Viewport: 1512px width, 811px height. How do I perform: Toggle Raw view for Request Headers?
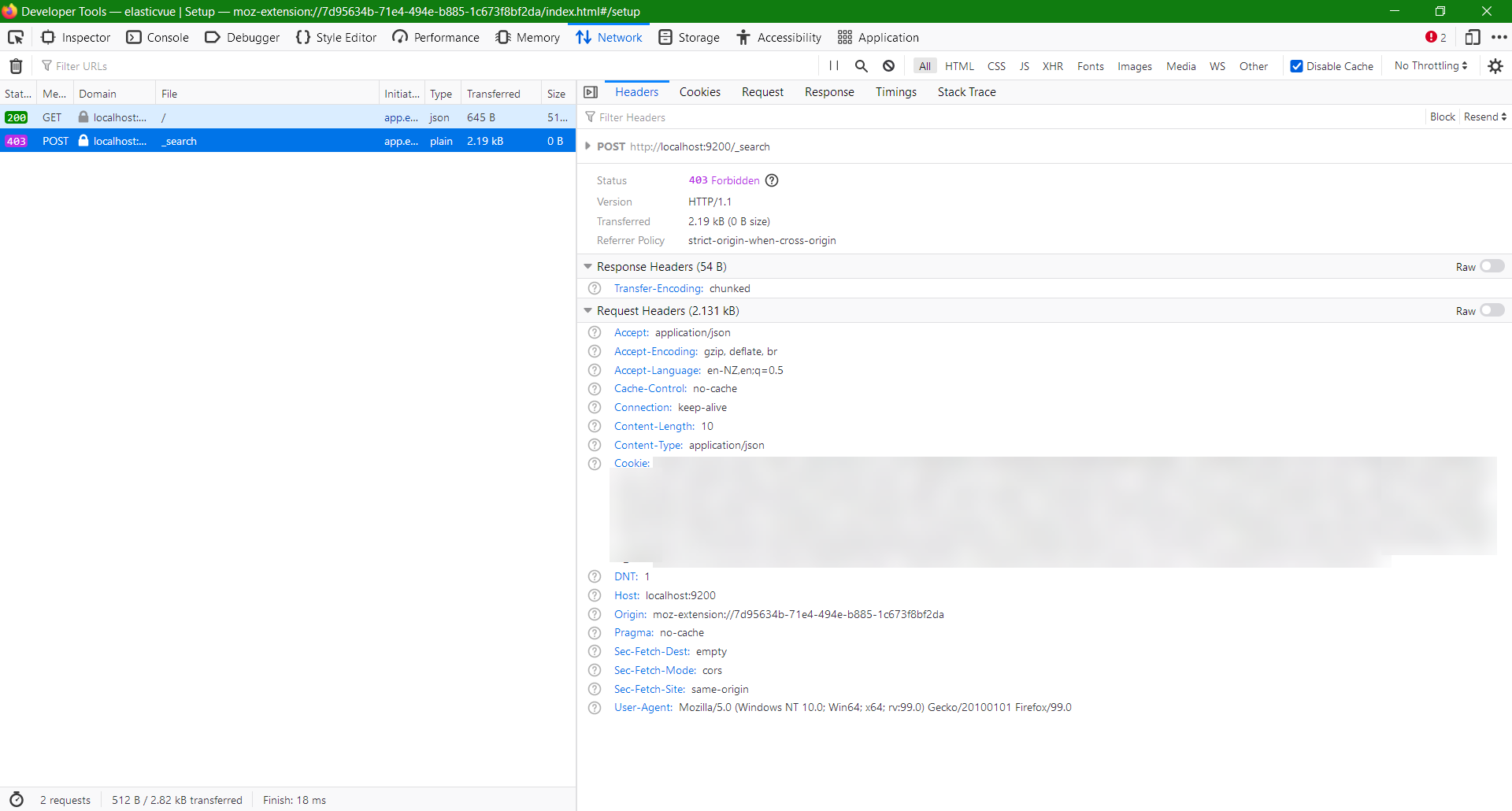coord(1492,310)
